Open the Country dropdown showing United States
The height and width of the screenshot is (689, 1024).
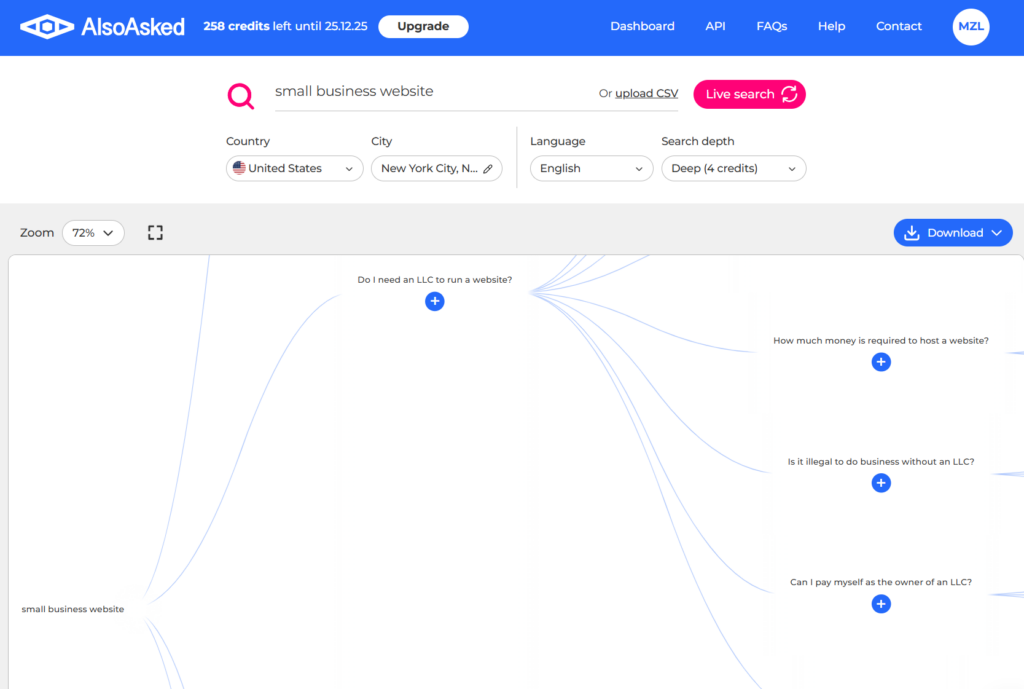295,168
